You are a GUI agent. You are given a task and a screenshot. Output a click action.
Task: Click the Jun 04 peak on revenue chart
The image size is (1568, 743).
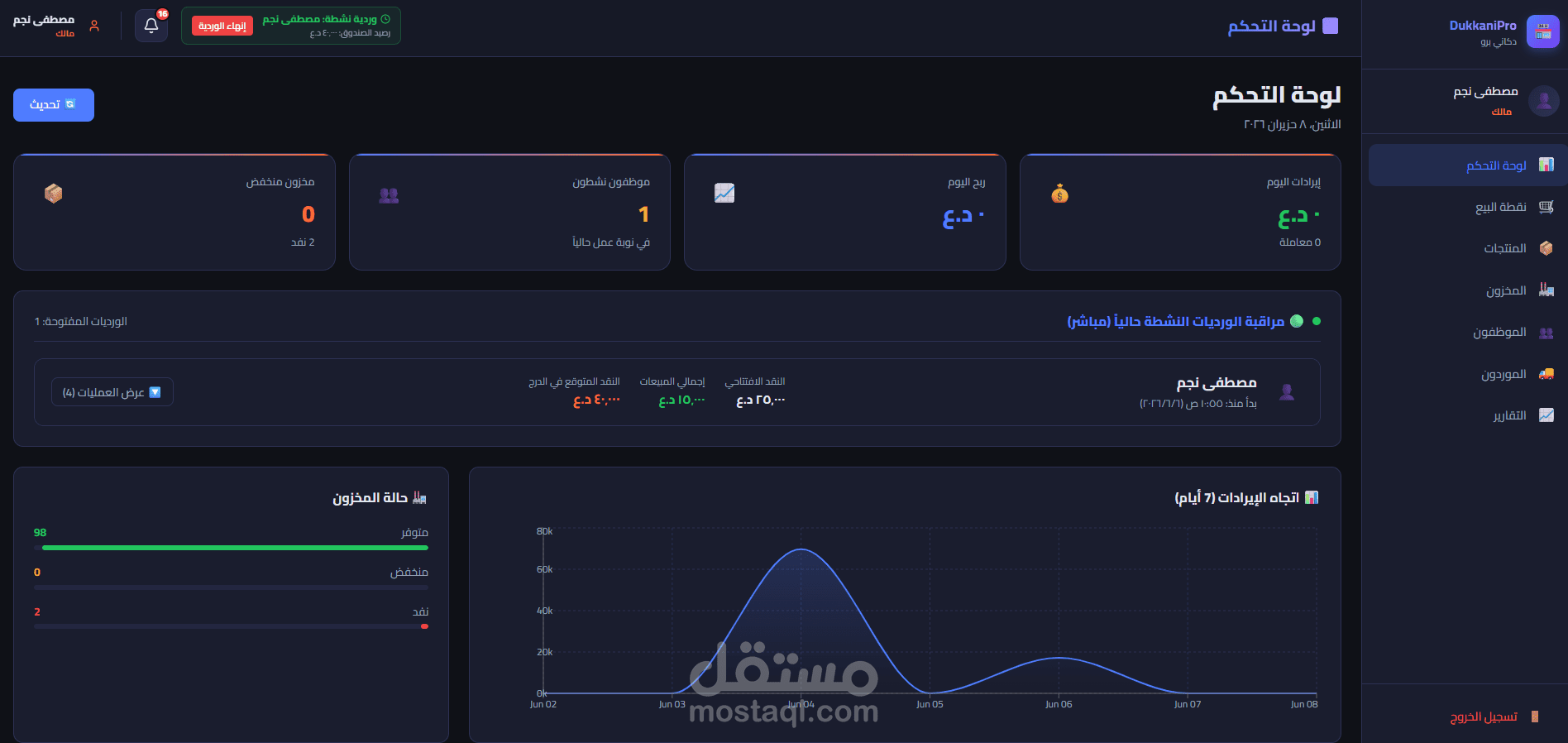pyautogui.click(x=801, y=549)
